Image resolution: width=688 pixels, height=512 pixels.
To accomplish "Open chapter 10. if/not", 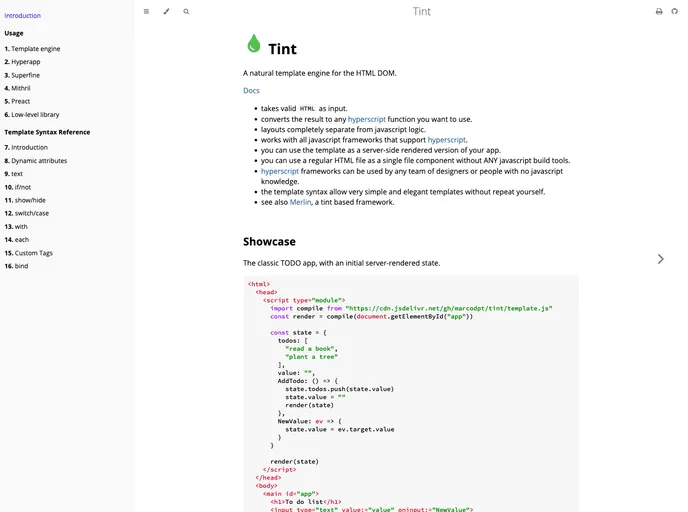I will (x=18, y=187).
